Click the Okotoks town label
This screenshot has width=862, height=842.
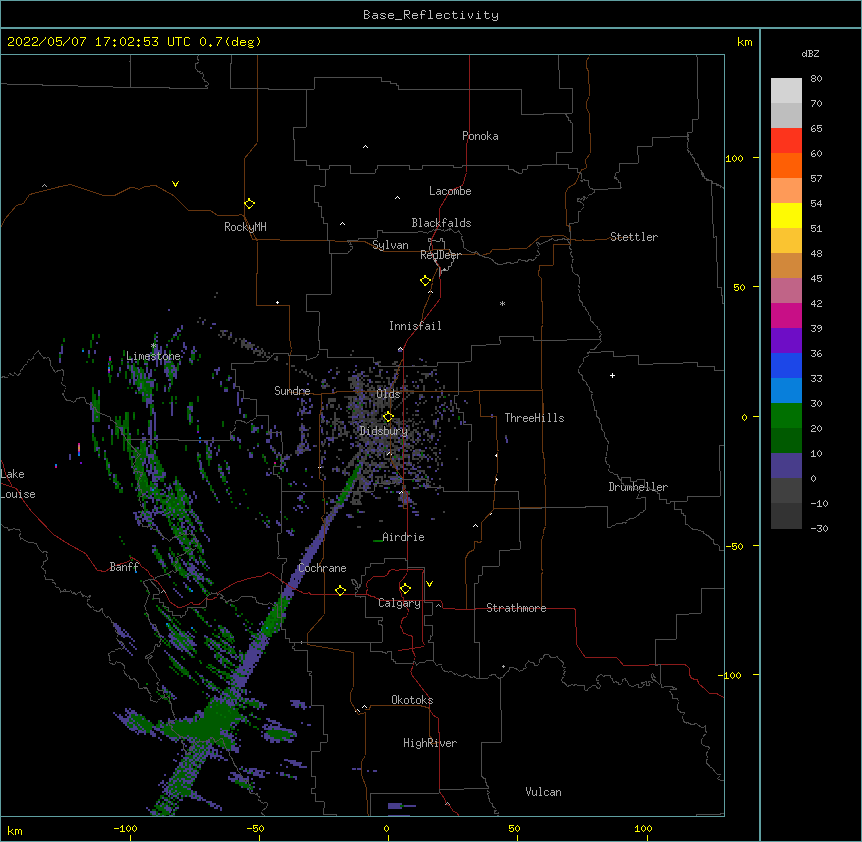tap(412, 700)
